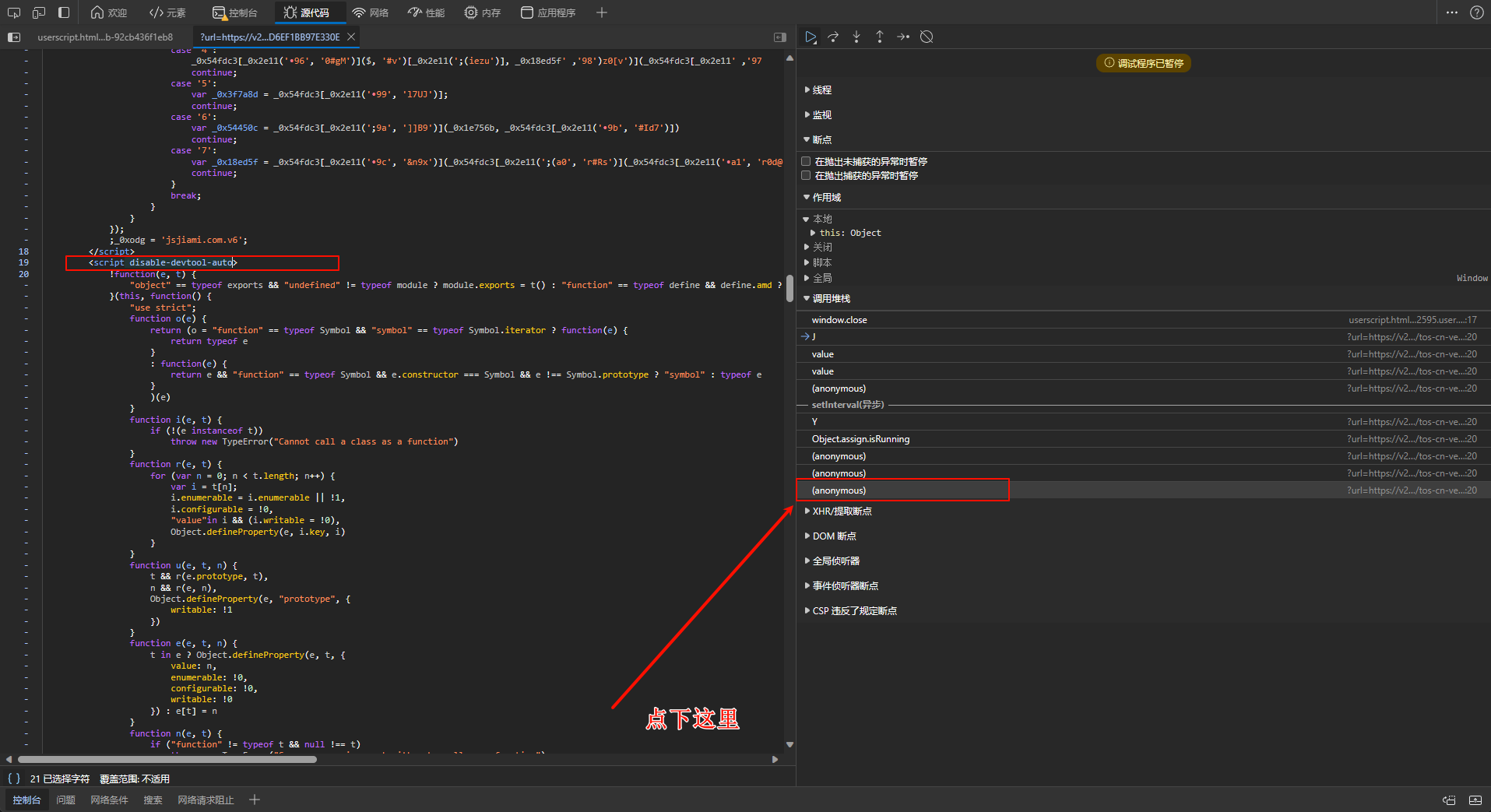This screenshot has width=1491, height=812.
Task: Add a drawer tool with the plus icon
Action: pos(255,800)
